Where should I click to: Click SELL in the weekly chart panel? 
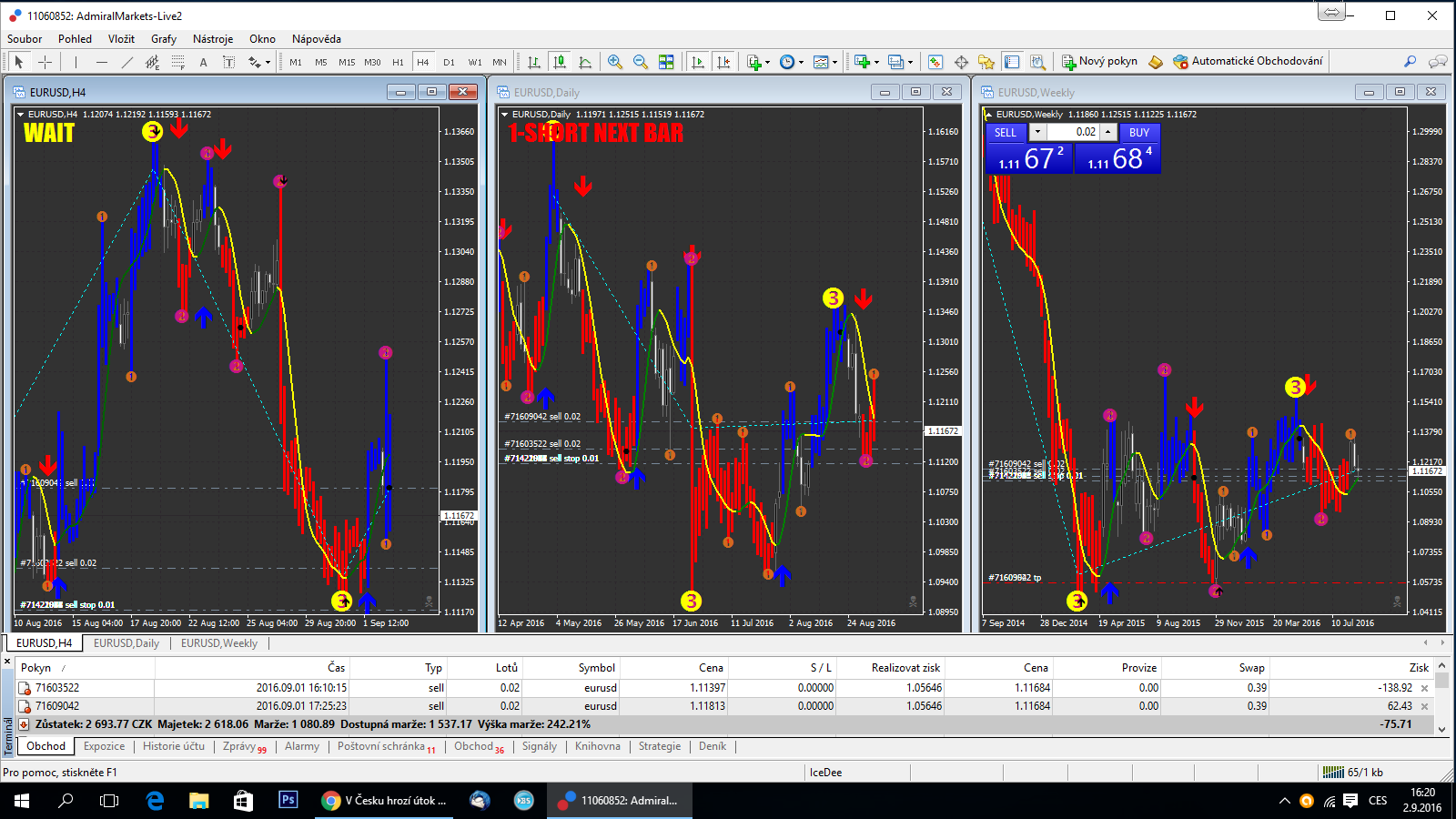(x=1006, y=132)
